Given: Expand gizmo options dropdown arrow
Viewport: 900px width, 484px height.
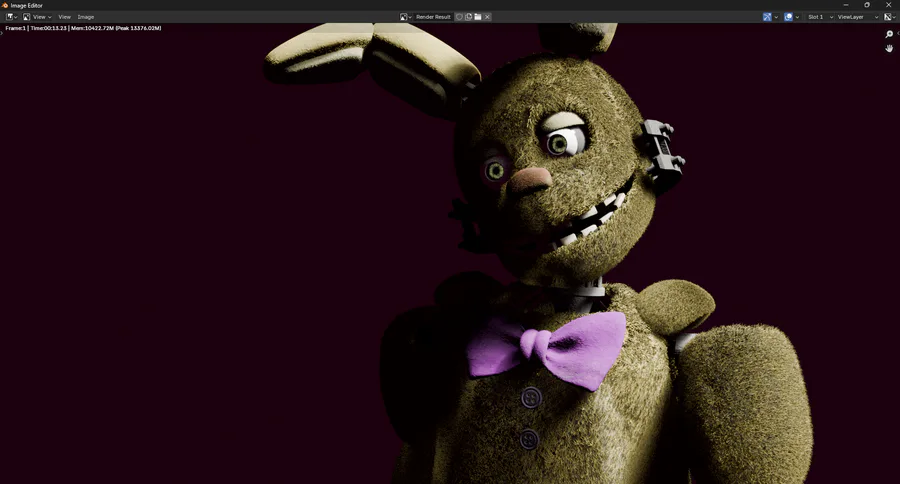Looking at the screenshot, I should coord(776,17).
